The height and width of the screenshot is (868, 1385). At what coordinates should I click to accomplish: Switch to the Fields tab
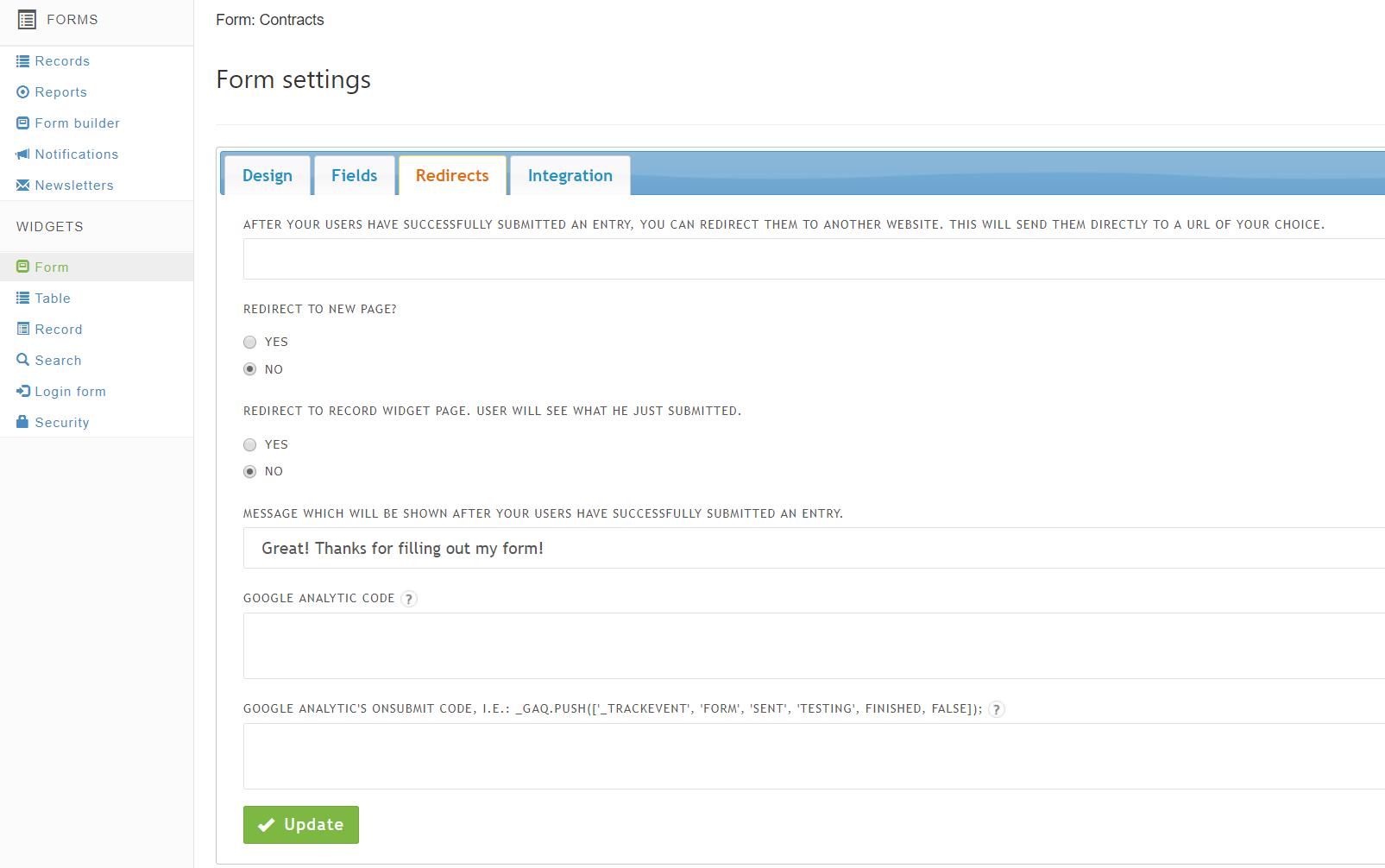355,175
